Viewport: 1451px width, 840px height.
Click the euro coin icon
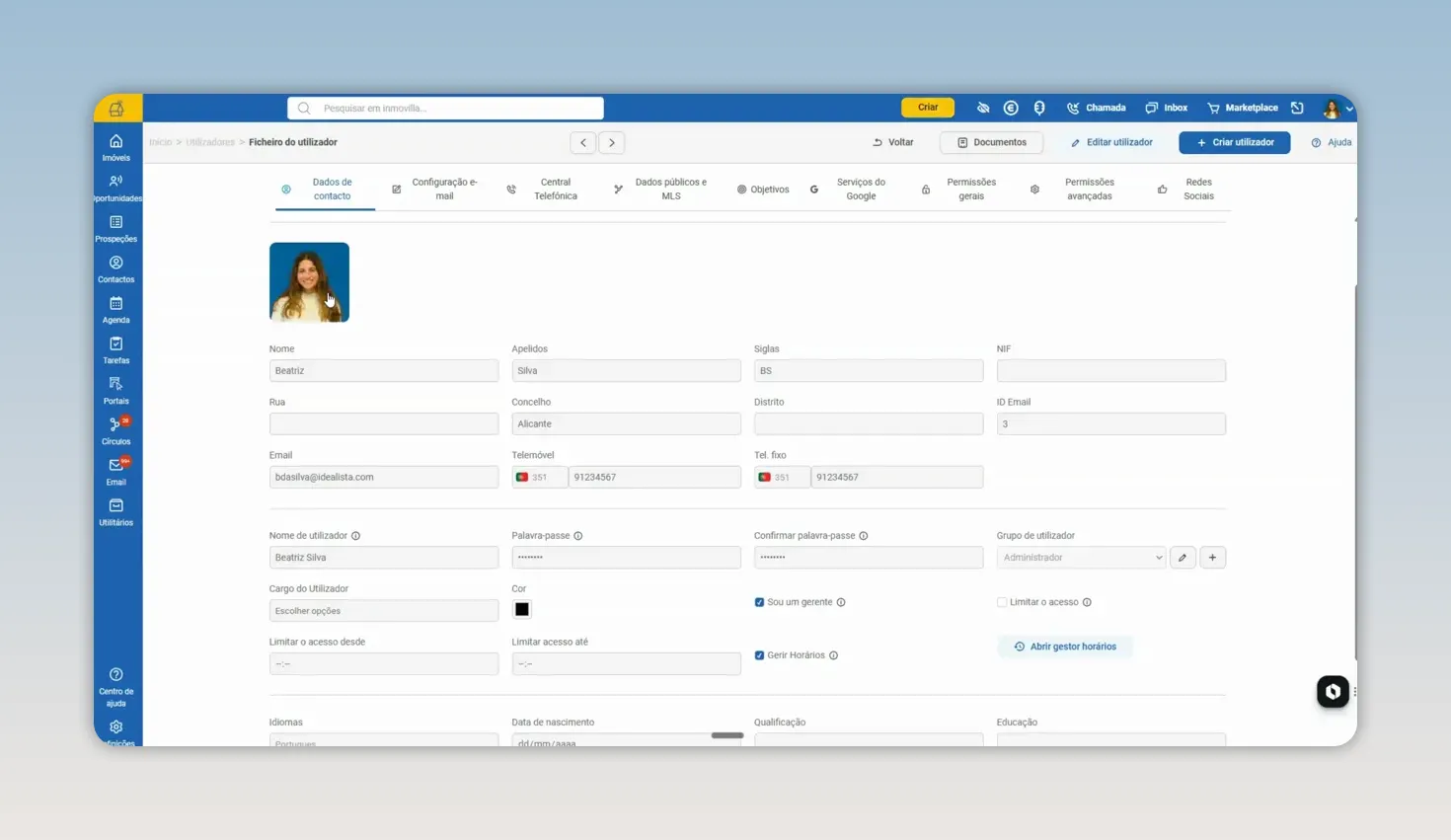(x=1011, y=108)
